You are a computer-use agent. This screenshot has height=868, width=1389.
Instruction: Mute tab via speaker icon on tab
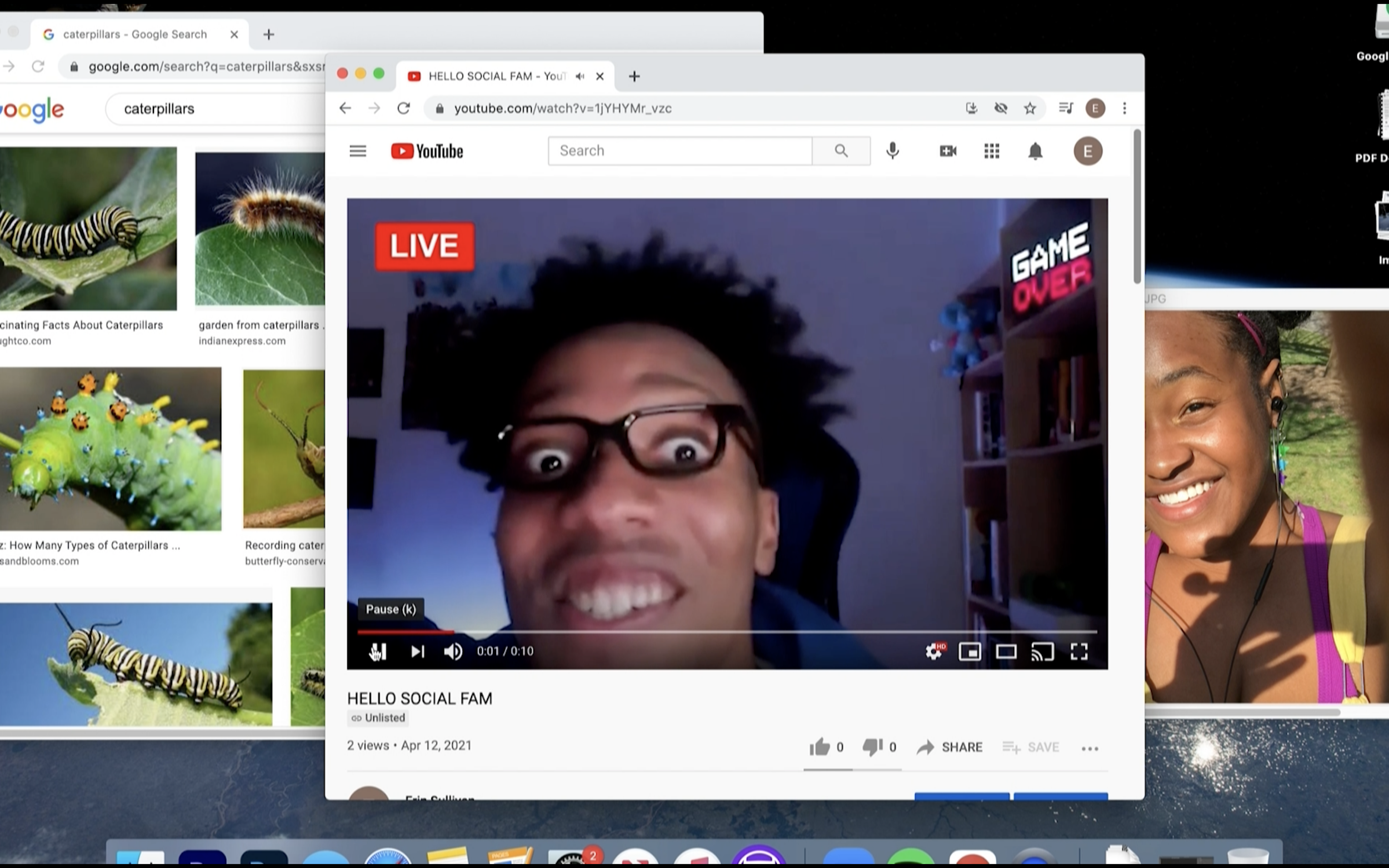point(580,76)
